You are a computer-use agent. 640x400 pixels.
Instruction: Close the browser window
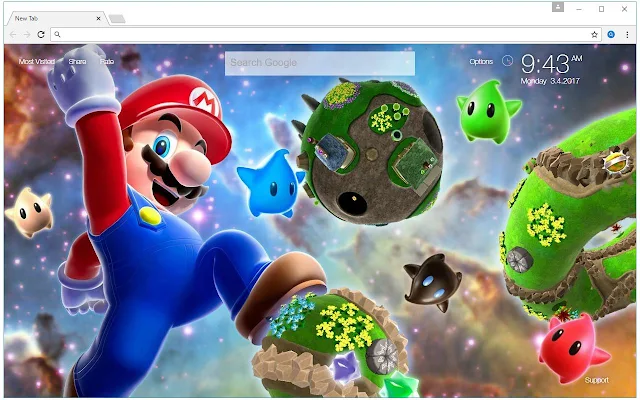click(x=624, y=9)
